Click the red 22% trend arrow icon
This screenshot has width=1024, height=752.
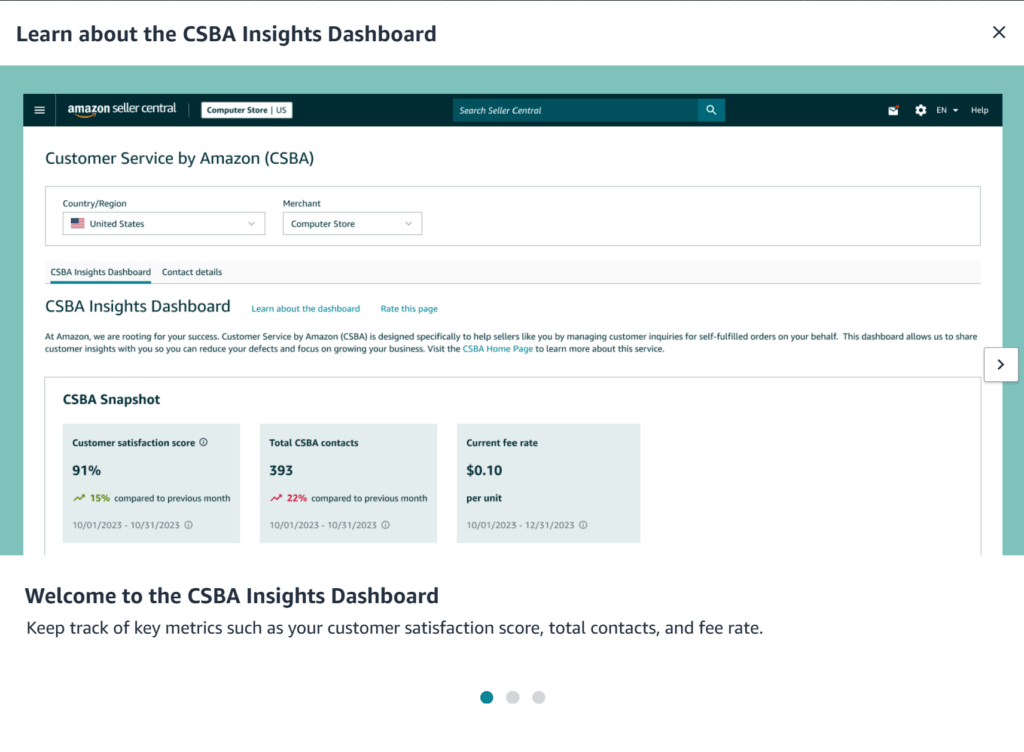click(x=276, y=498)
